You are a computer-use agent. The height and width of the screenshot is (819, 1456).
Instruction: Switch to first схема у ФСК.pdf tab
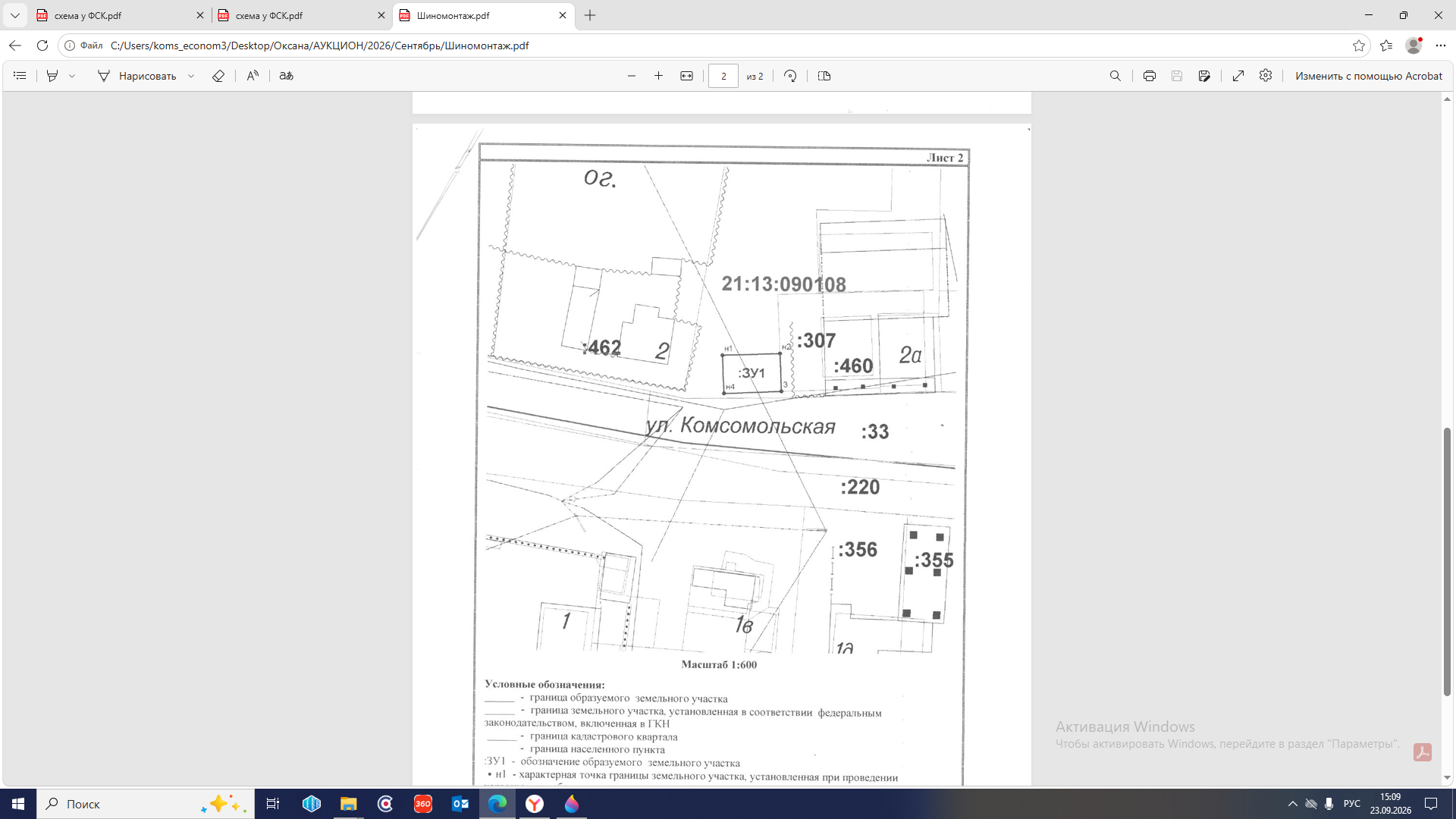(120, 15)
